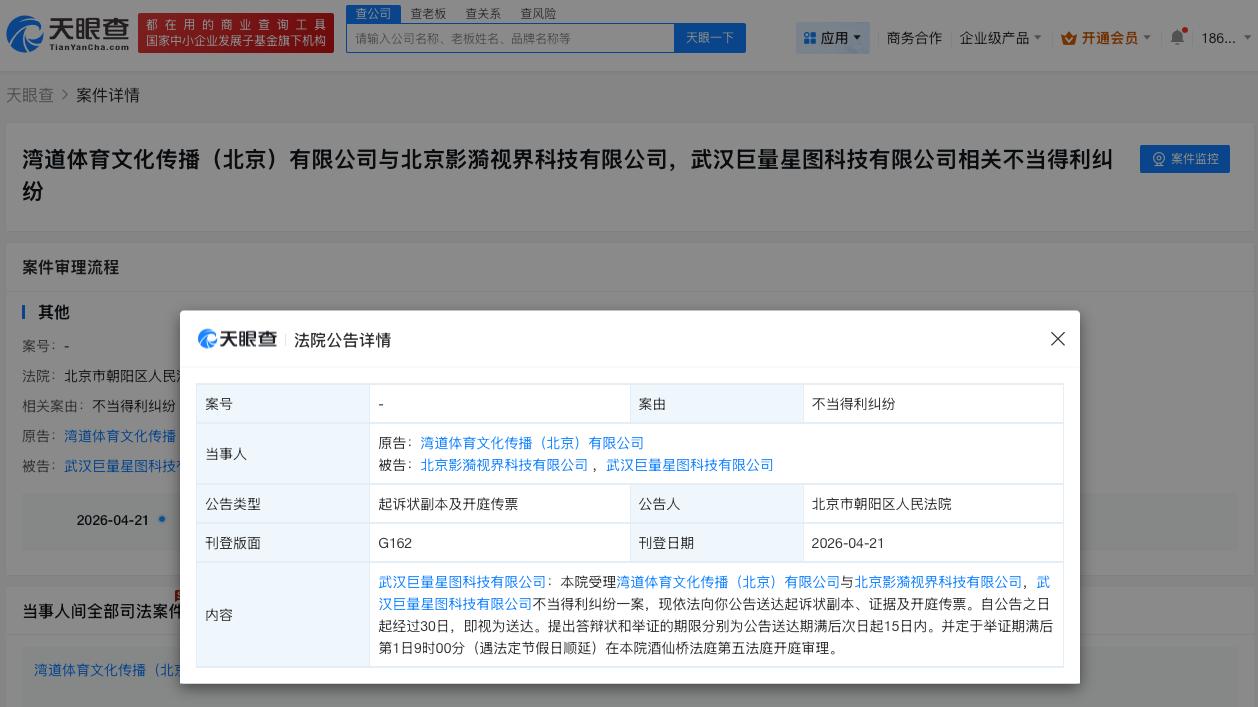The height and width of the screenshot is (707, 1258).
Task: Click the 商务合作 menu item
Action: 914,38
